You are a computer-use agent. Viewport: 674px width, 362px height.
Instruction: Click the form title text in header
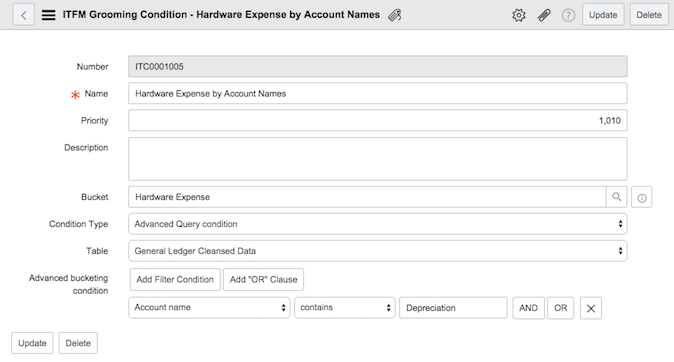tap(221, 15)
